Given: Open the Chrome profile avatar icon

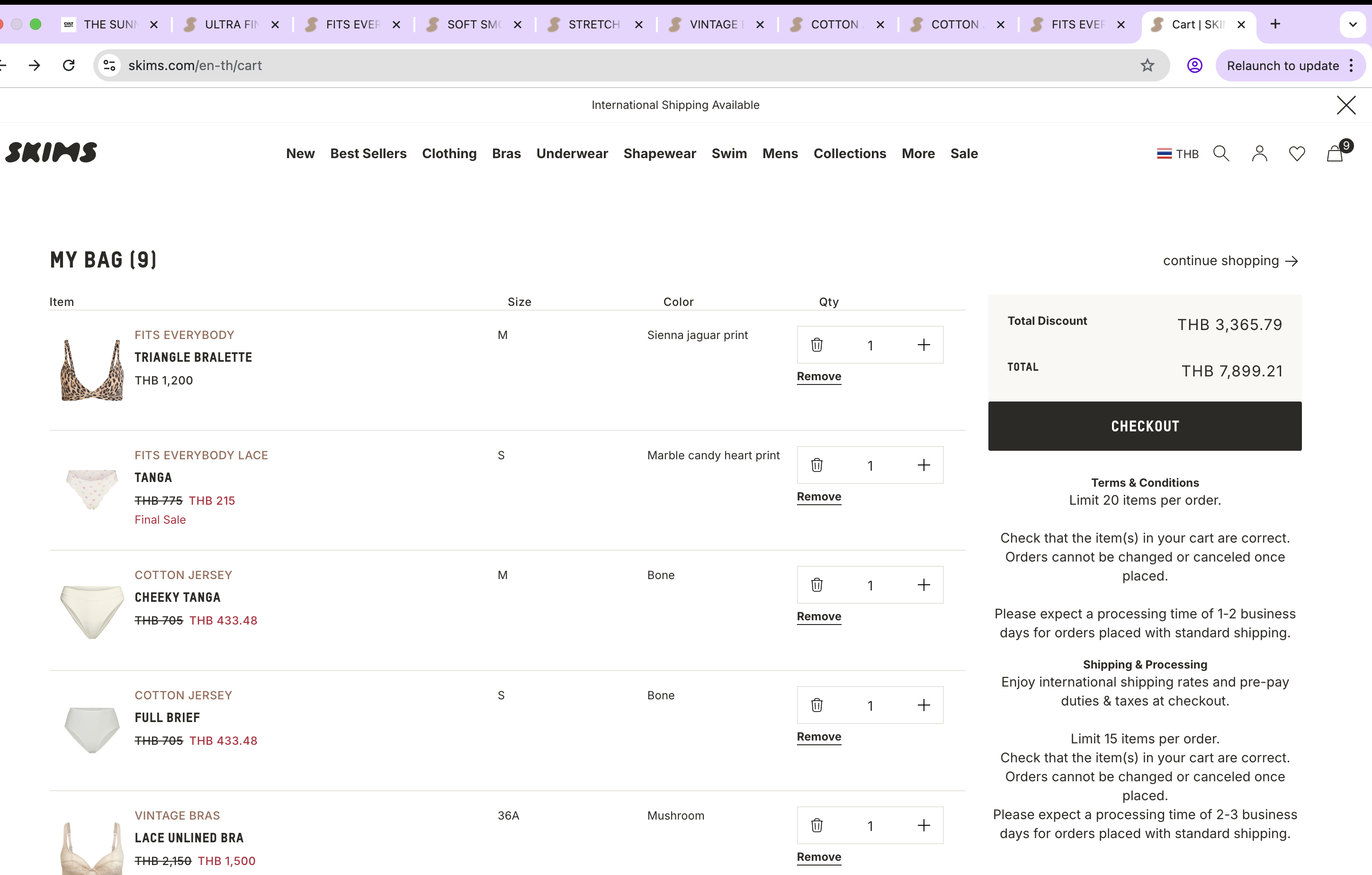Looking at the screenshot, I should [x=1194, y=65].
